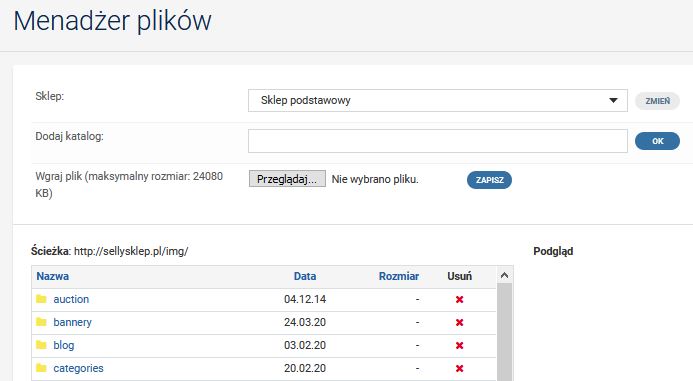Save the upload with ZAPISZ button

coord(489,180)
